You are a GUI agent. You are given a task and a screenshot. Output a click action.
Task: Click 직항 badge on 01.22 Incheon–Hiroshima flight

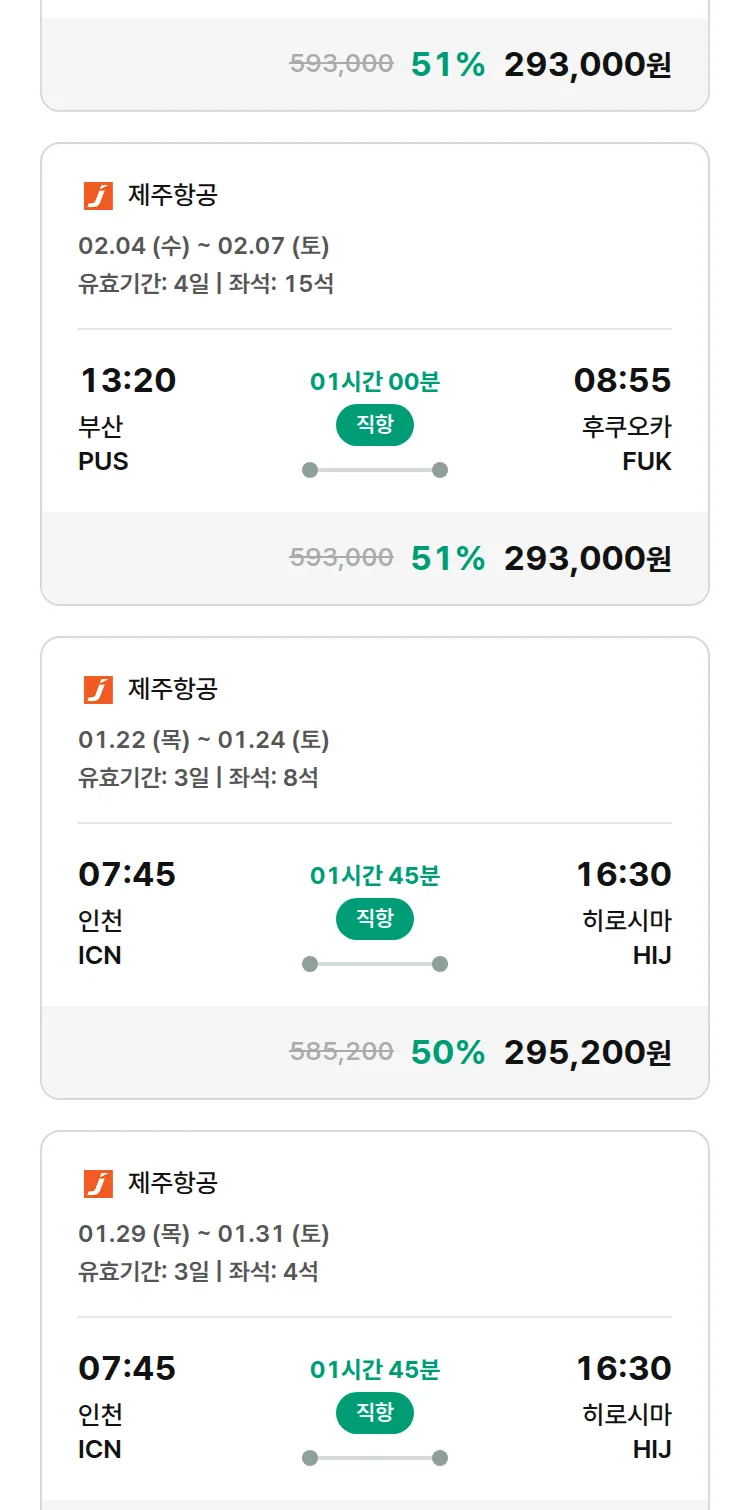pyautogui.click(x=374, y=919)
